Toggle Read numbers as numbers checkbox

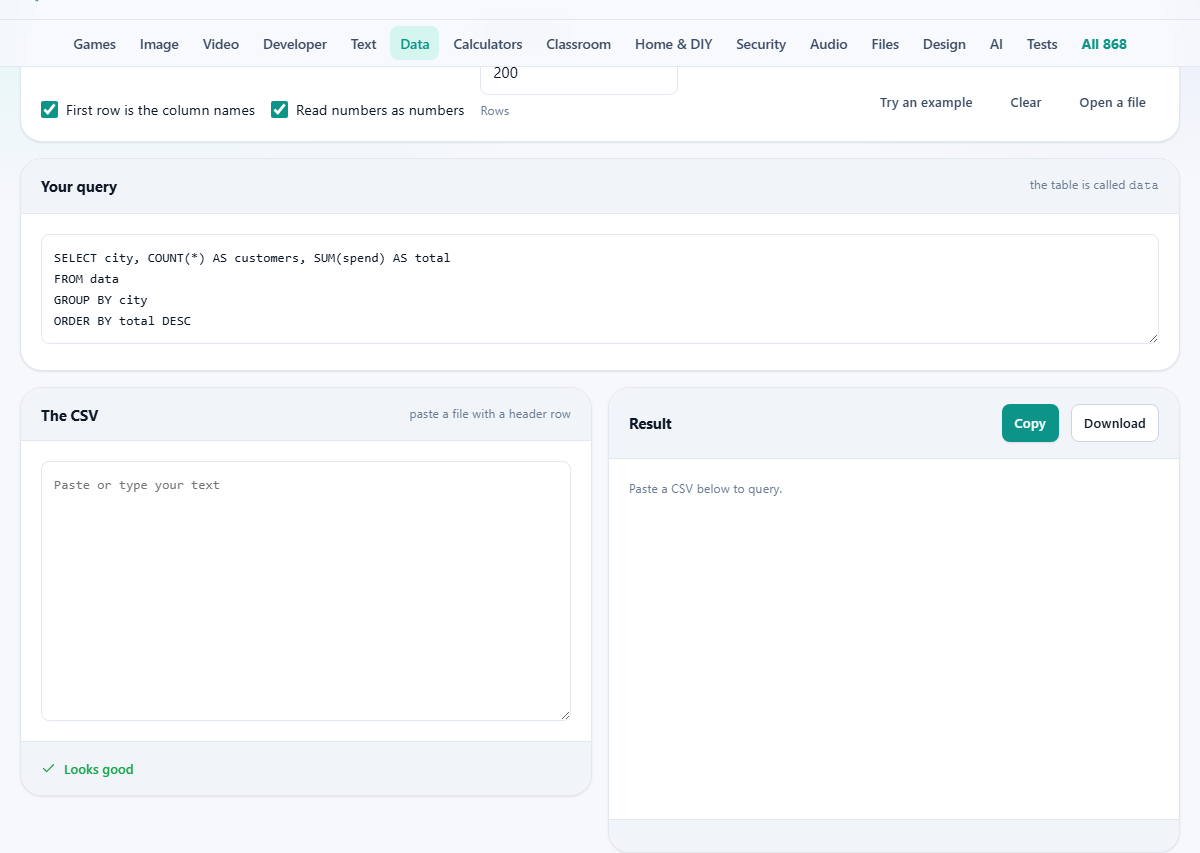click(x=280, y=110)
